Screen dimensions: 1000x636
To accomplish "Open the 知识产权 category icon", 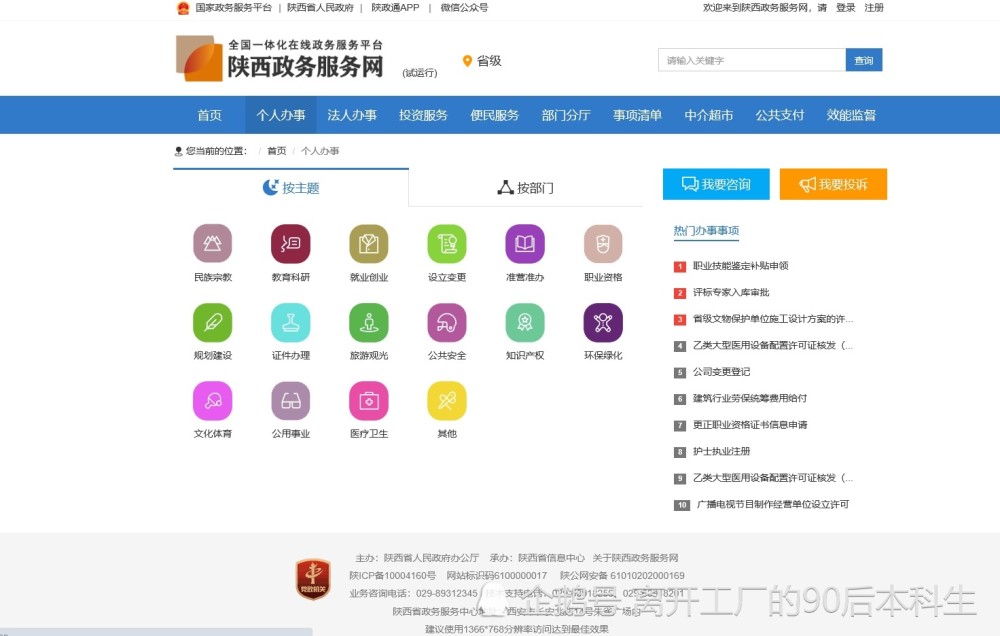I will point(525,322).
